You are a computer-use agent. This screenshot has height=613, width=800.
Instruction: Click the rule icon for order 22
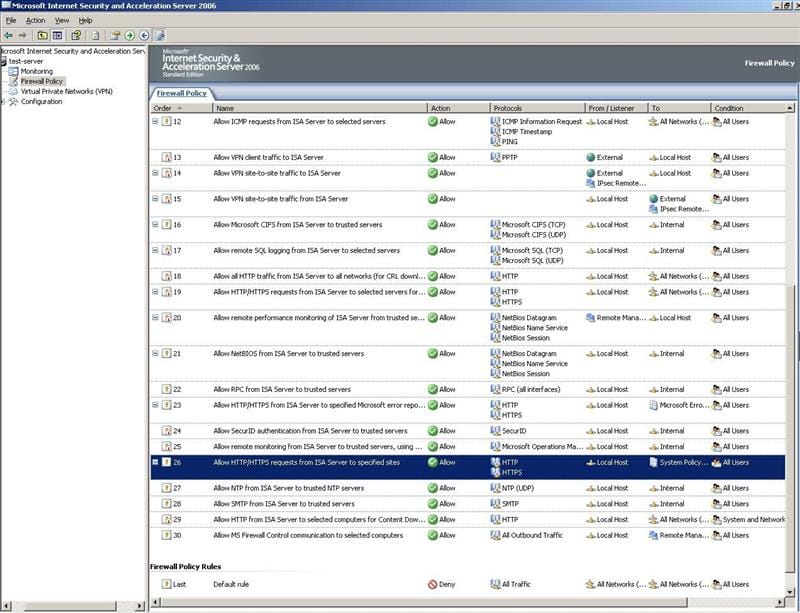(166, 389)
